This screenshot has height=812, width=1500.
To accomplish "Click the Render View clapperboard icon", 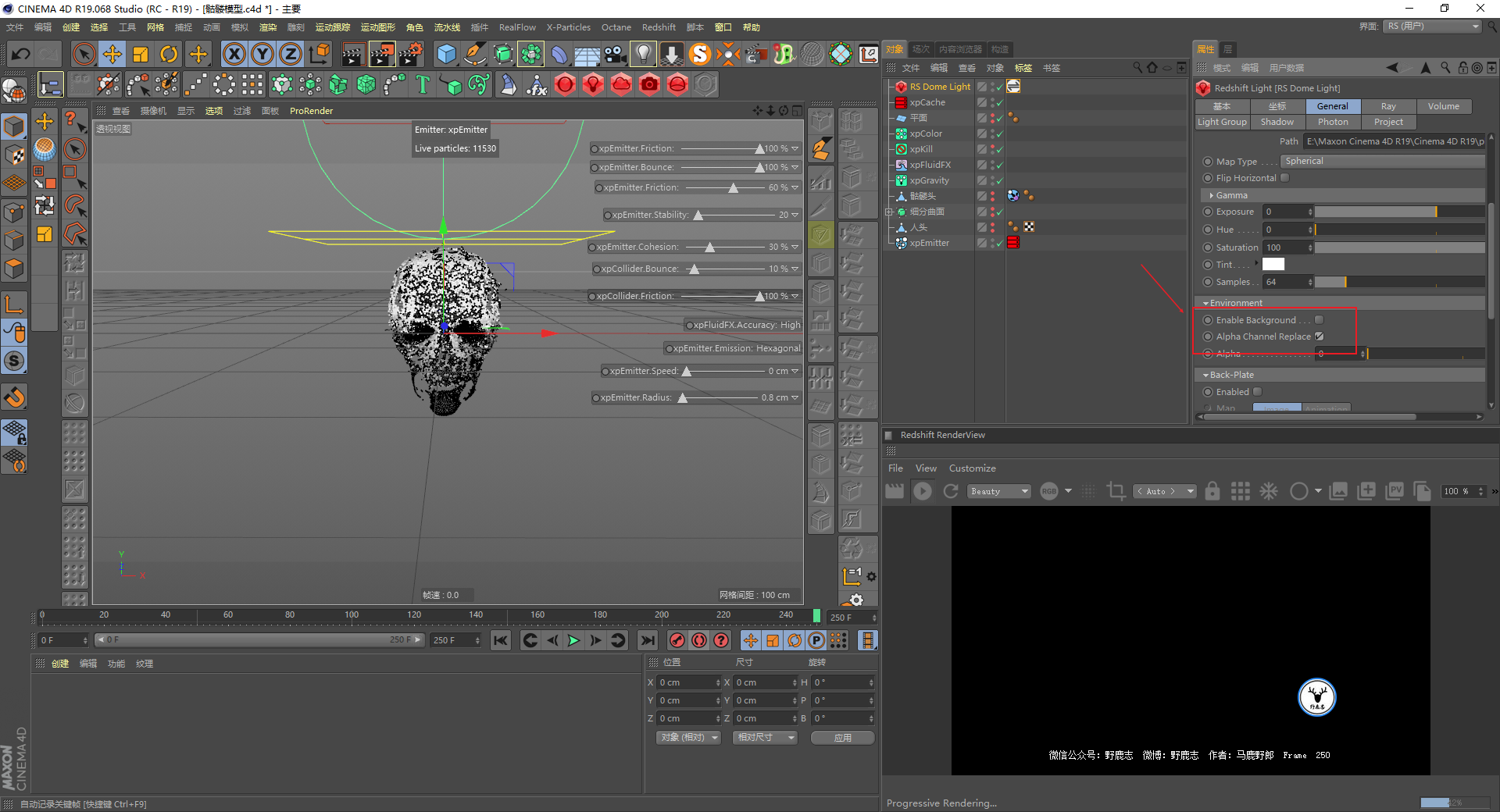I will (x=353, y=54).
